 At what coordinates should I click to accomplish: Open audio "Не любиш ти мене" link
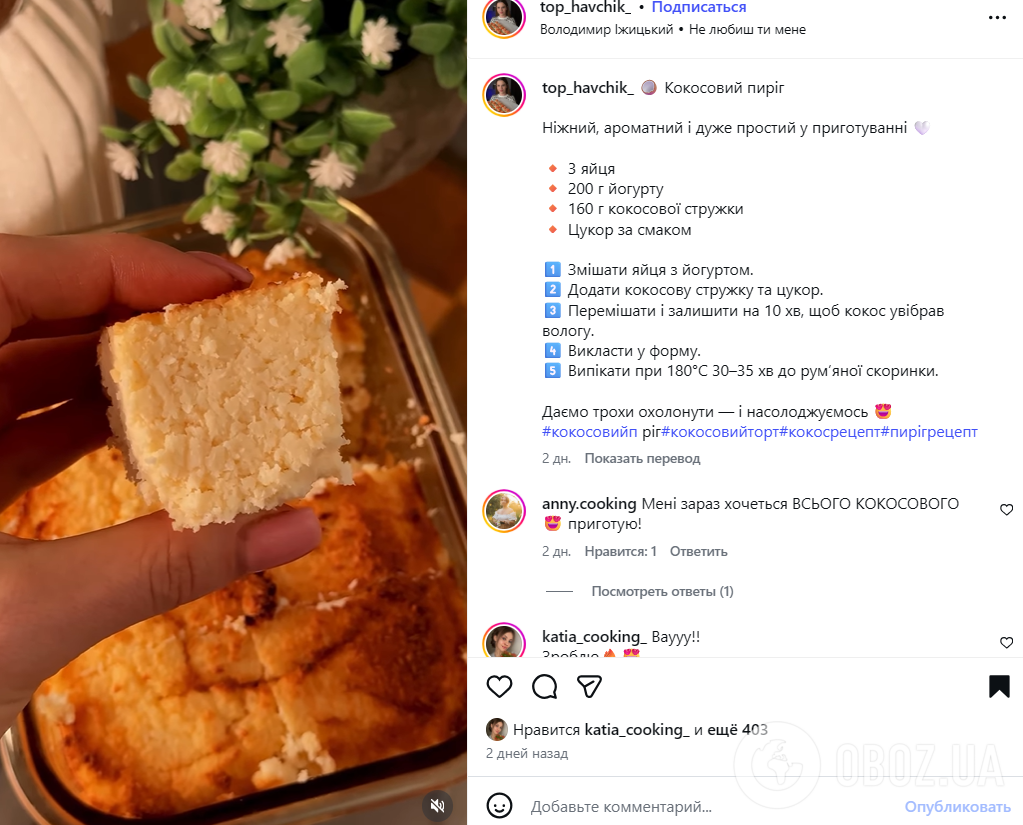pyautogui.click(x=747, y=29)
